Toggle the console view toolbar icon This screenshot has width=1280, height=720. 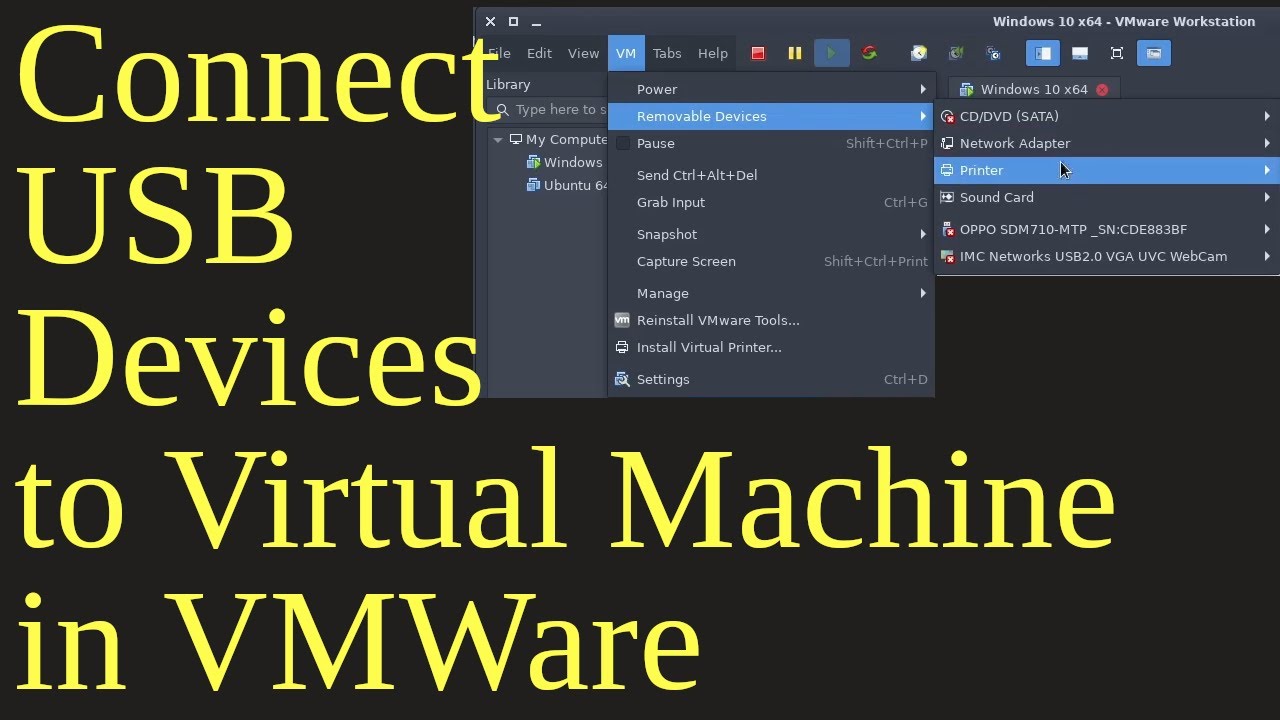pyautogui.click(x=1154, y=53)
